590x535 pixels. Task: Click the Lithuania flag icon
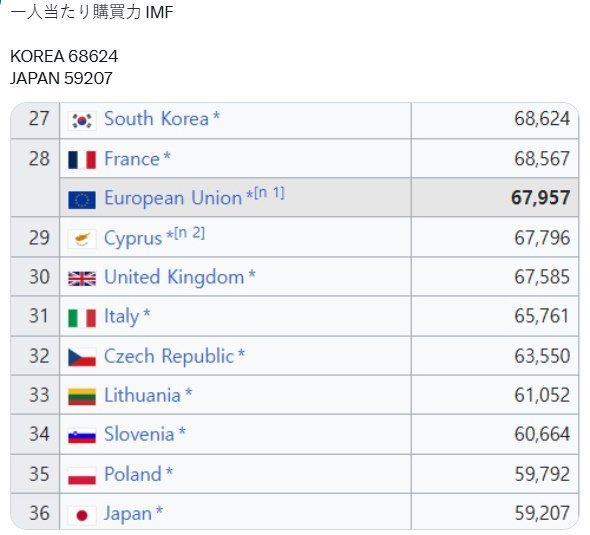[x=82, y=397]
